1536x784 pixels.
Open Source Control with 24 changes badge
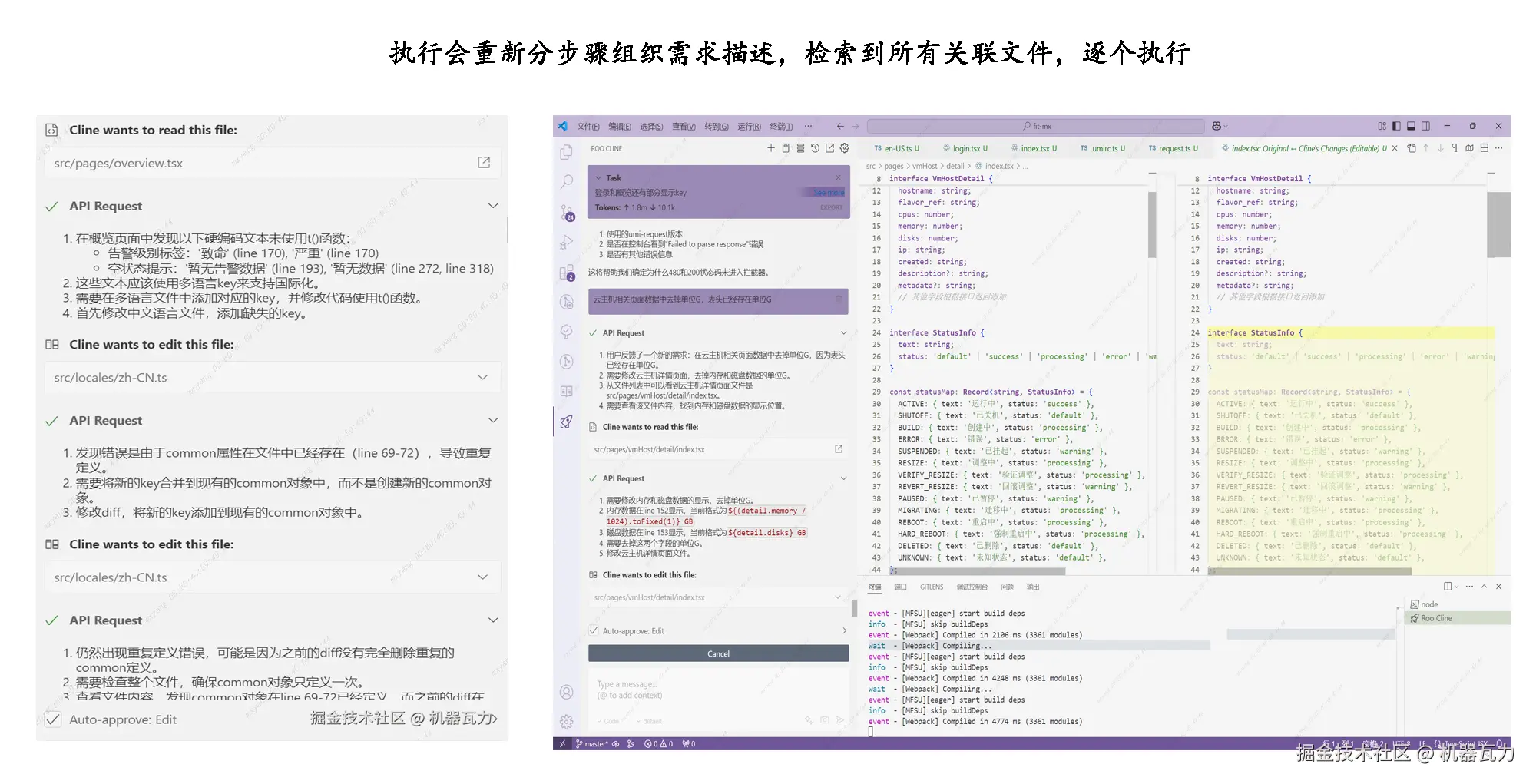[x=567, y=213]
